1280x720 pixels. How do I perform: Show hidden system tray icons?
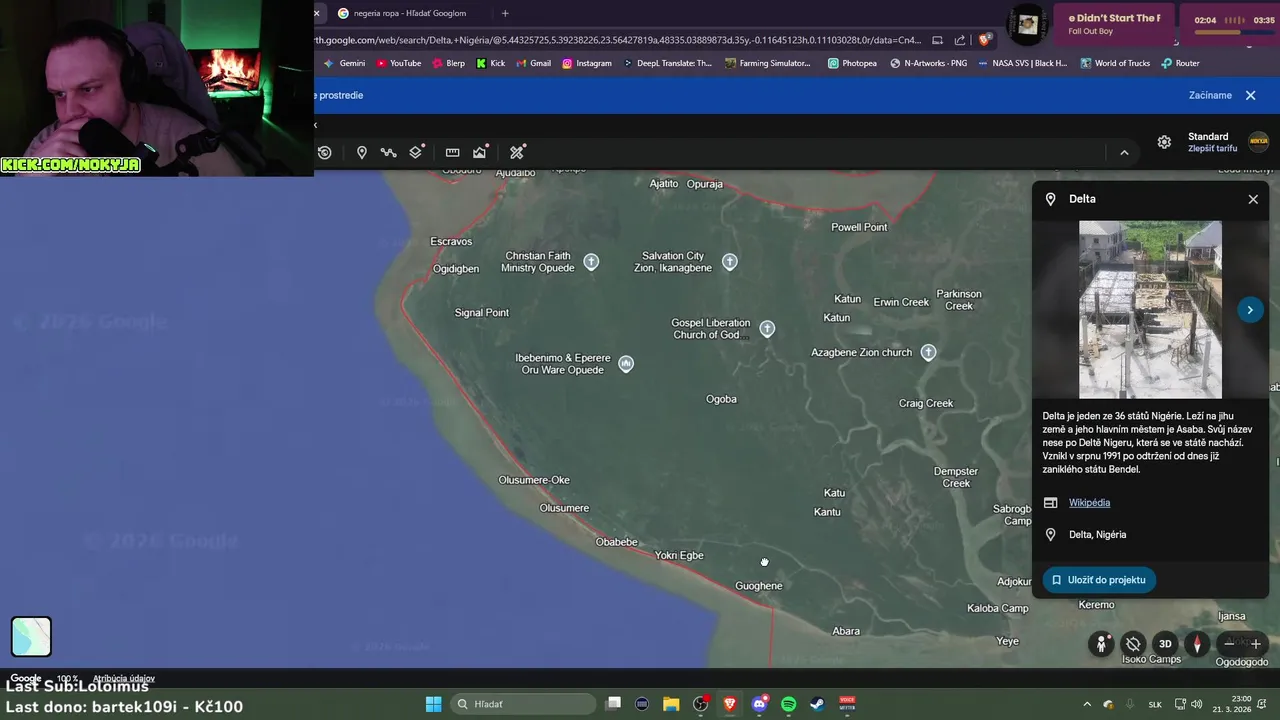1087,704
